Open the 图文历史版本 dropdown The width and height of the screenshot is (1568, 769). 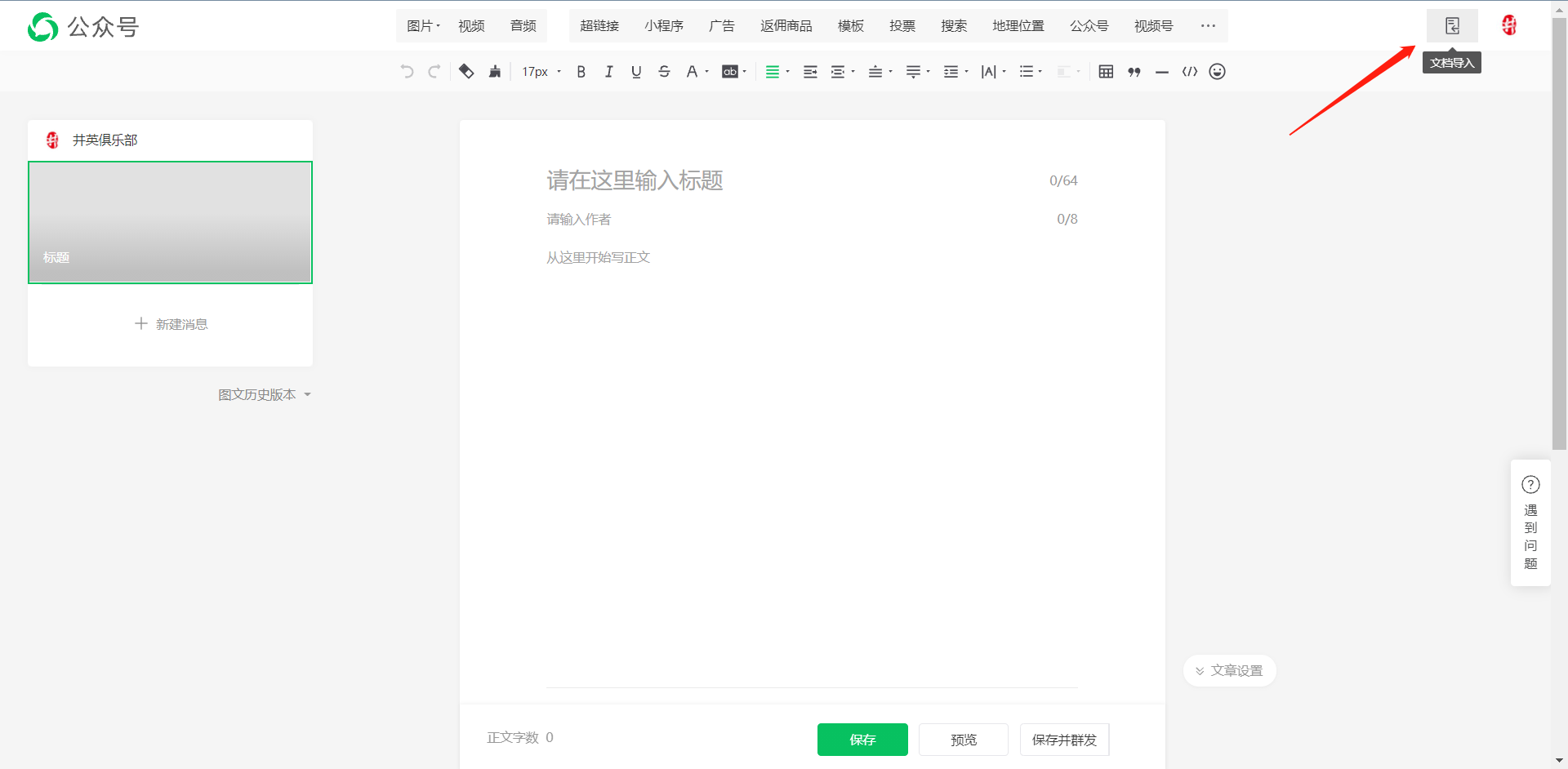(265, 394)
